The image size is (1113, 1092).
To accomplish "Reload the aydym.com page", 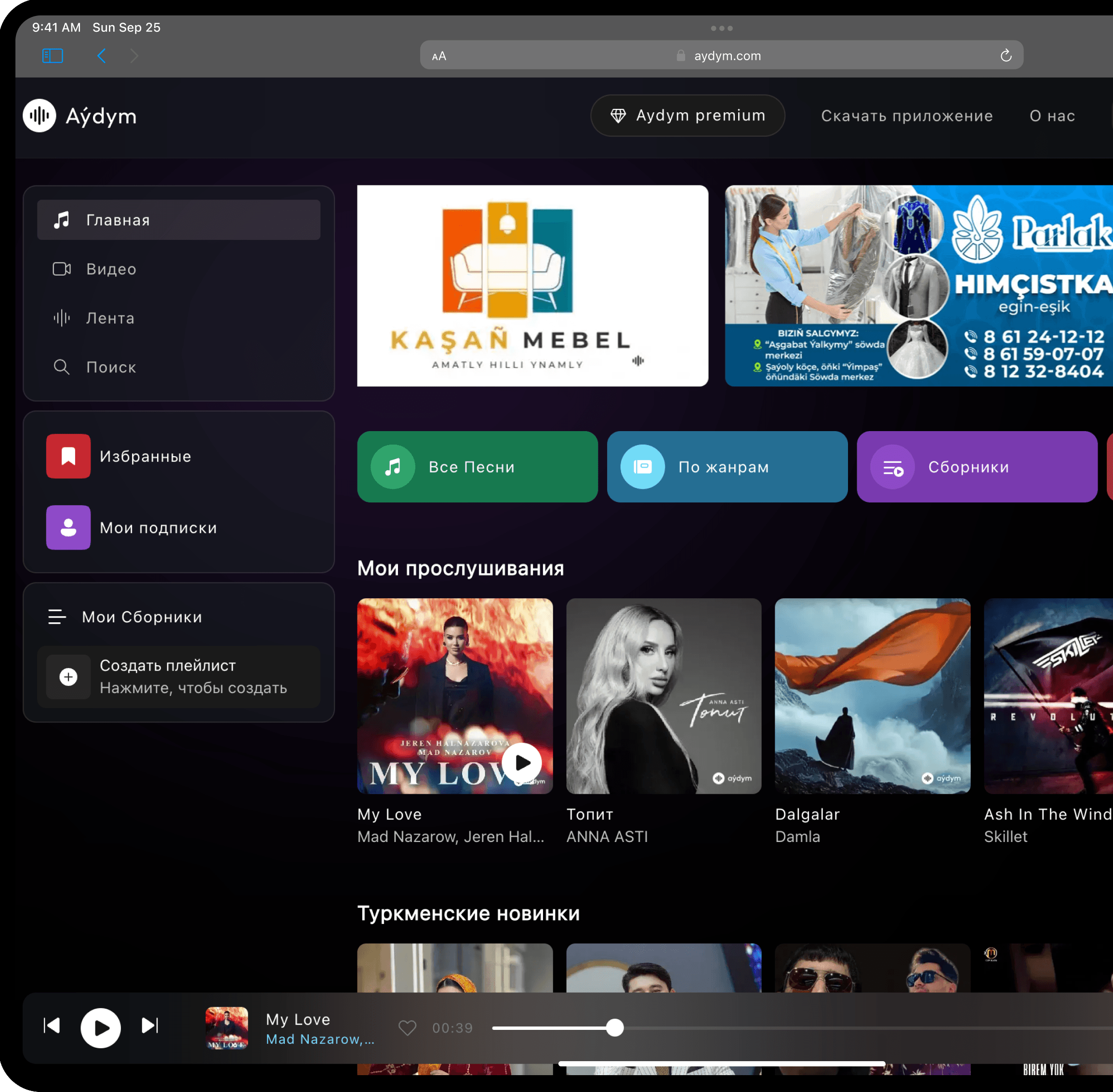I will tap(1006, 55).
